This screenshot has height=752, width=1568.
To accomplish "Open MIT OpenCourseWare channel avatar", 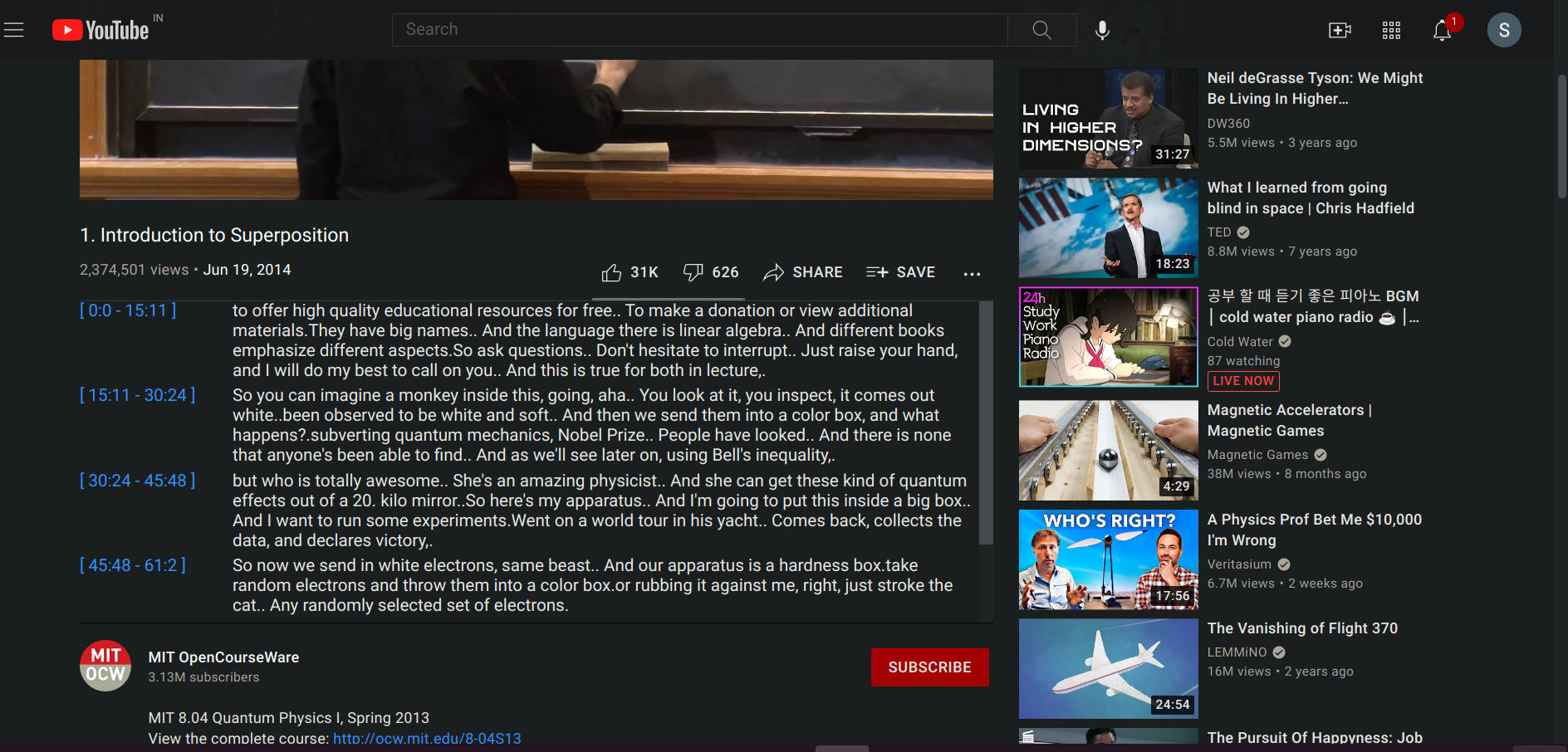I will tap(105, 666).
